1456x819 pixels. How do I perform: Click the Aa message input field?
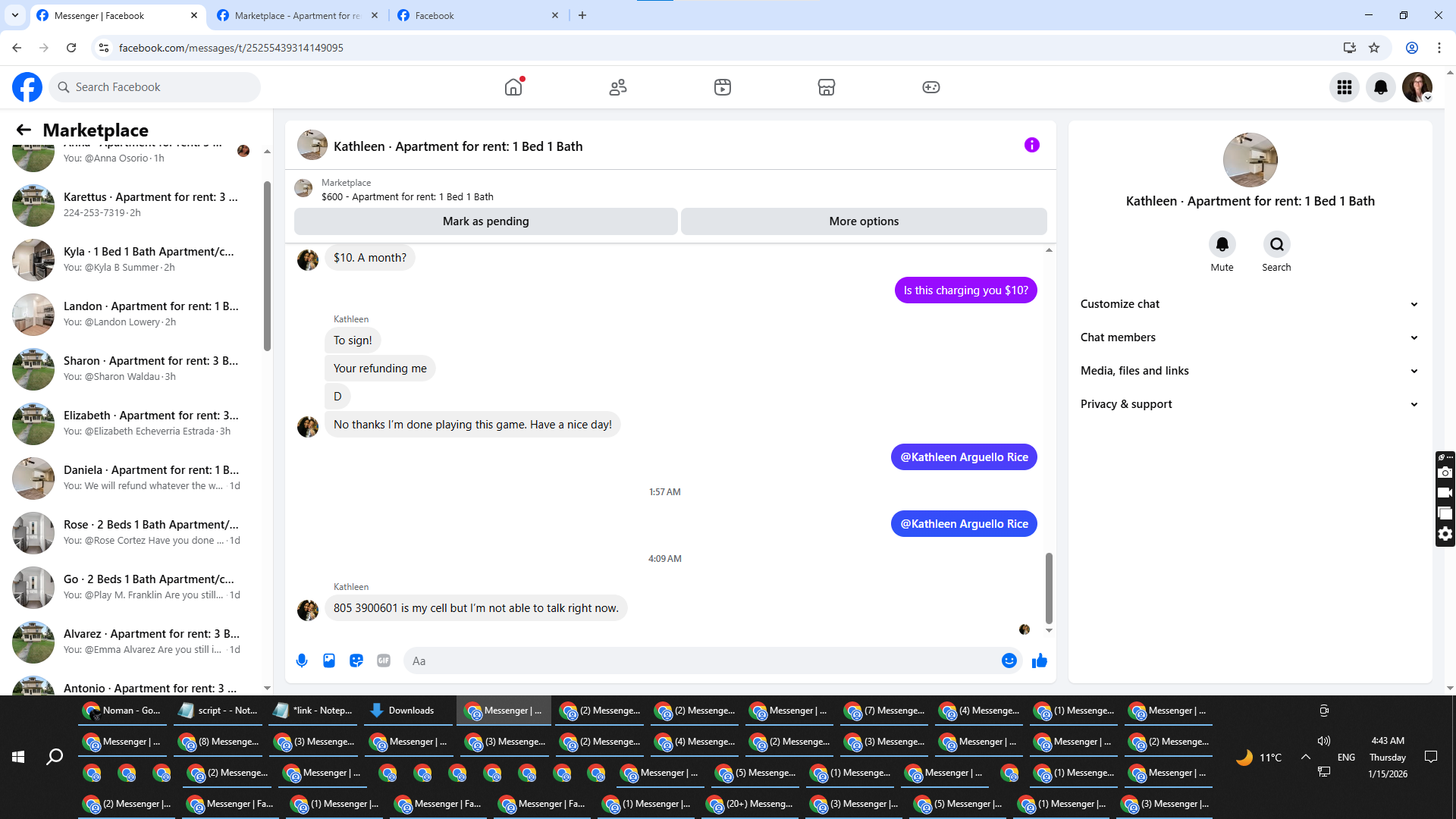[701, 661]
